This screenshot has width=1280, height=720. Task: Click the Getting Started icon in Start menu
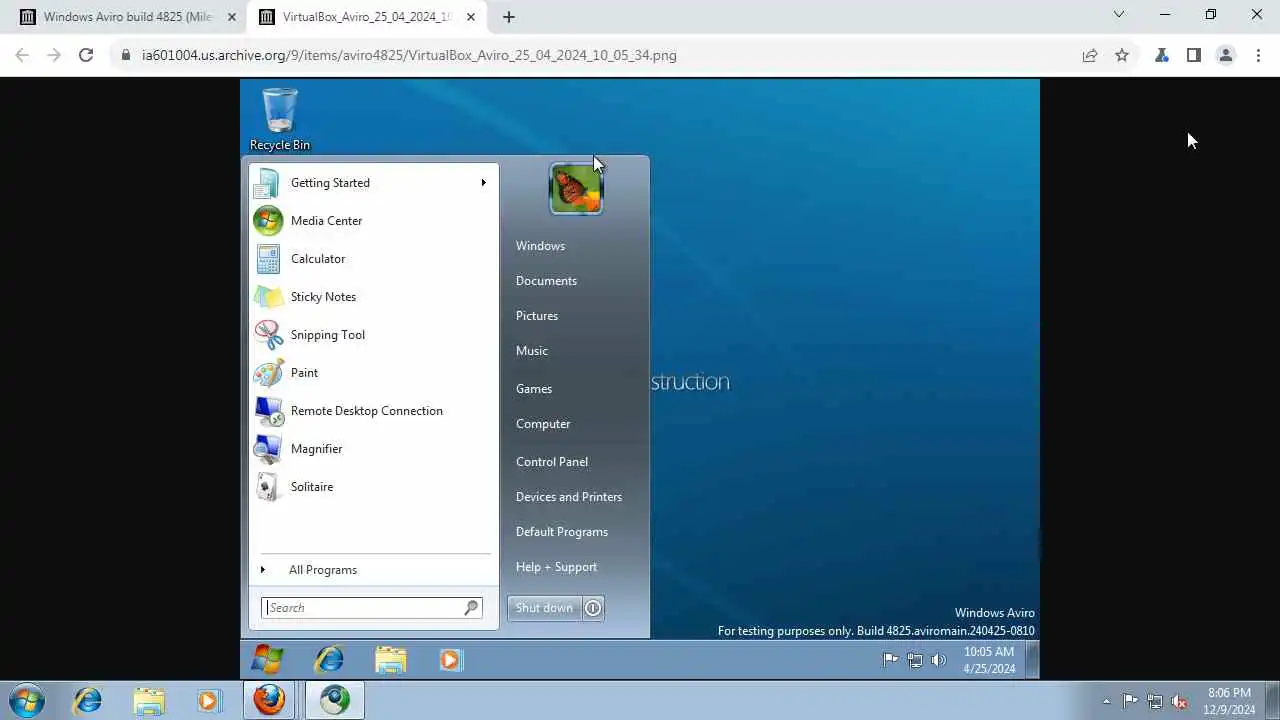[x=268, y=183]
